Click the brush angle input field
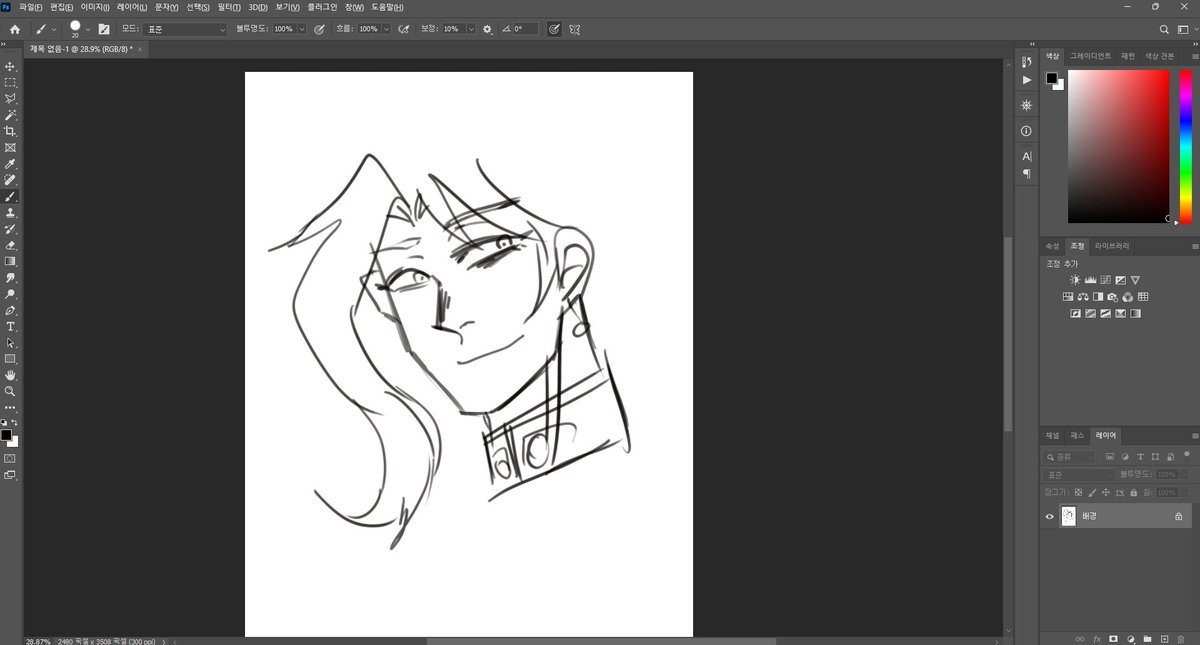Viewport: 1200px width, 645px height. (525, 29)
